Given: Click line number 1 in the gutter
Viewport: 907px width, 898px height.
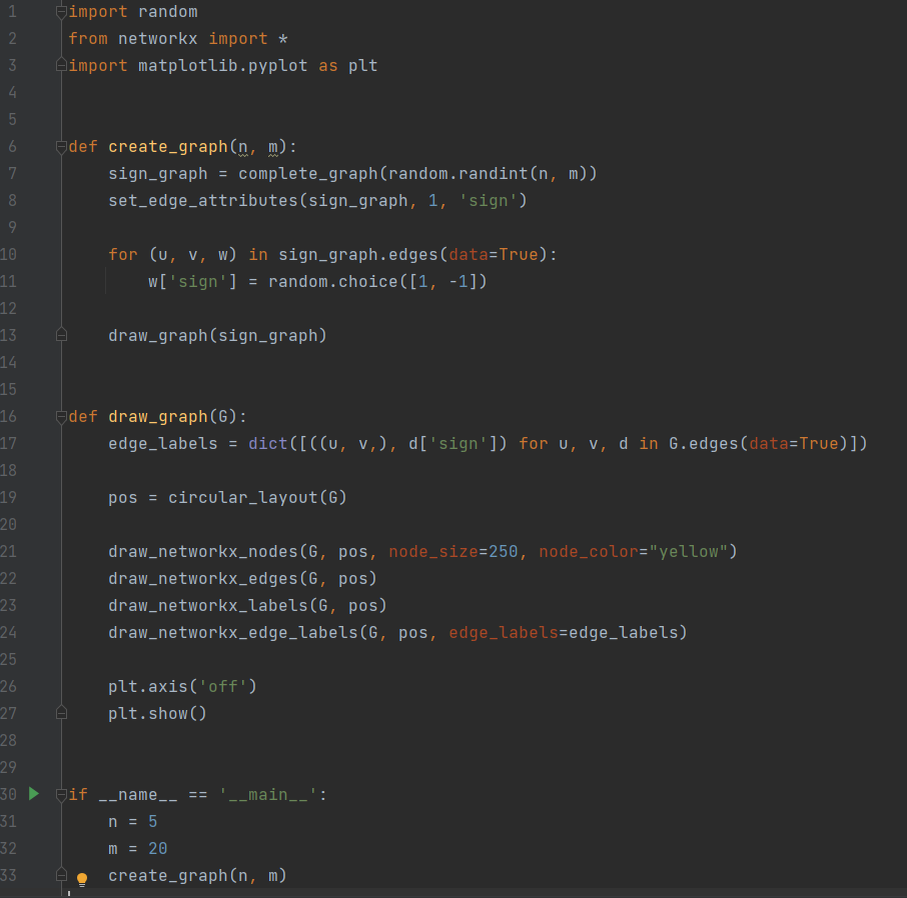Looking at the screenshot, I should click(x=12, y=12).
